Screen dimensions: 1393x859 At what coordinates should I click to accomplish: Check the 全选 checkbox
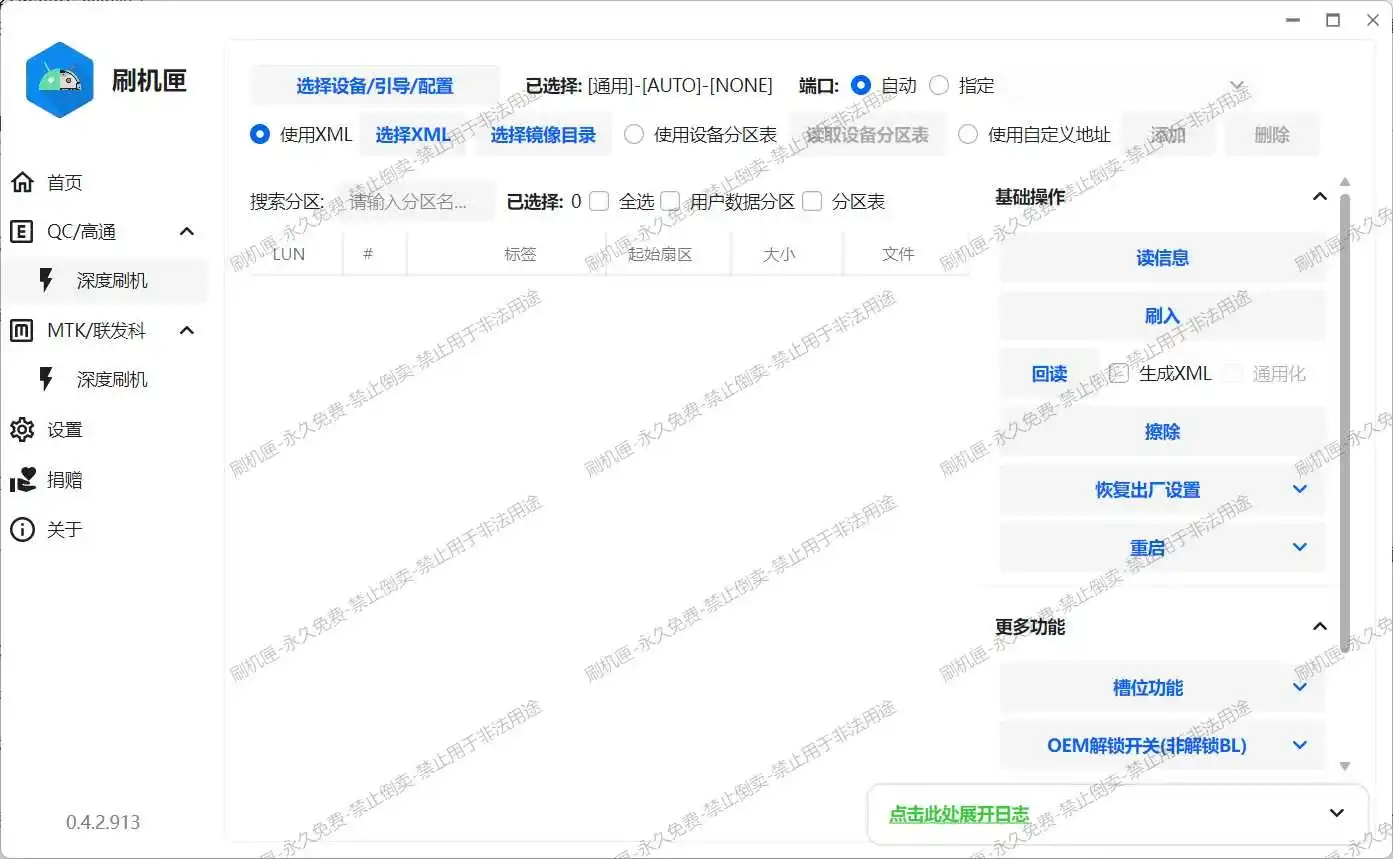(x=599, y=202)
